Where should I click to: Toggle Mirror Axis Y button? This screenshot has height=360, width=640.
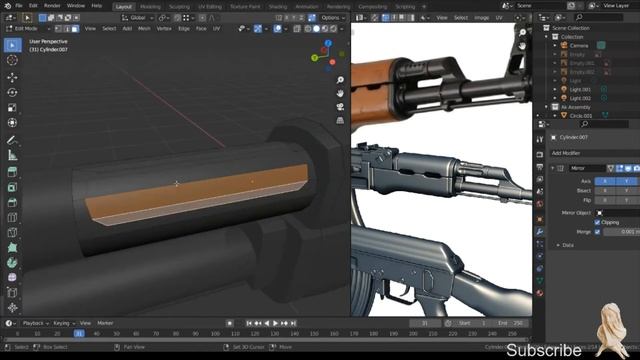pyautogui.click(x=627, y=181)
